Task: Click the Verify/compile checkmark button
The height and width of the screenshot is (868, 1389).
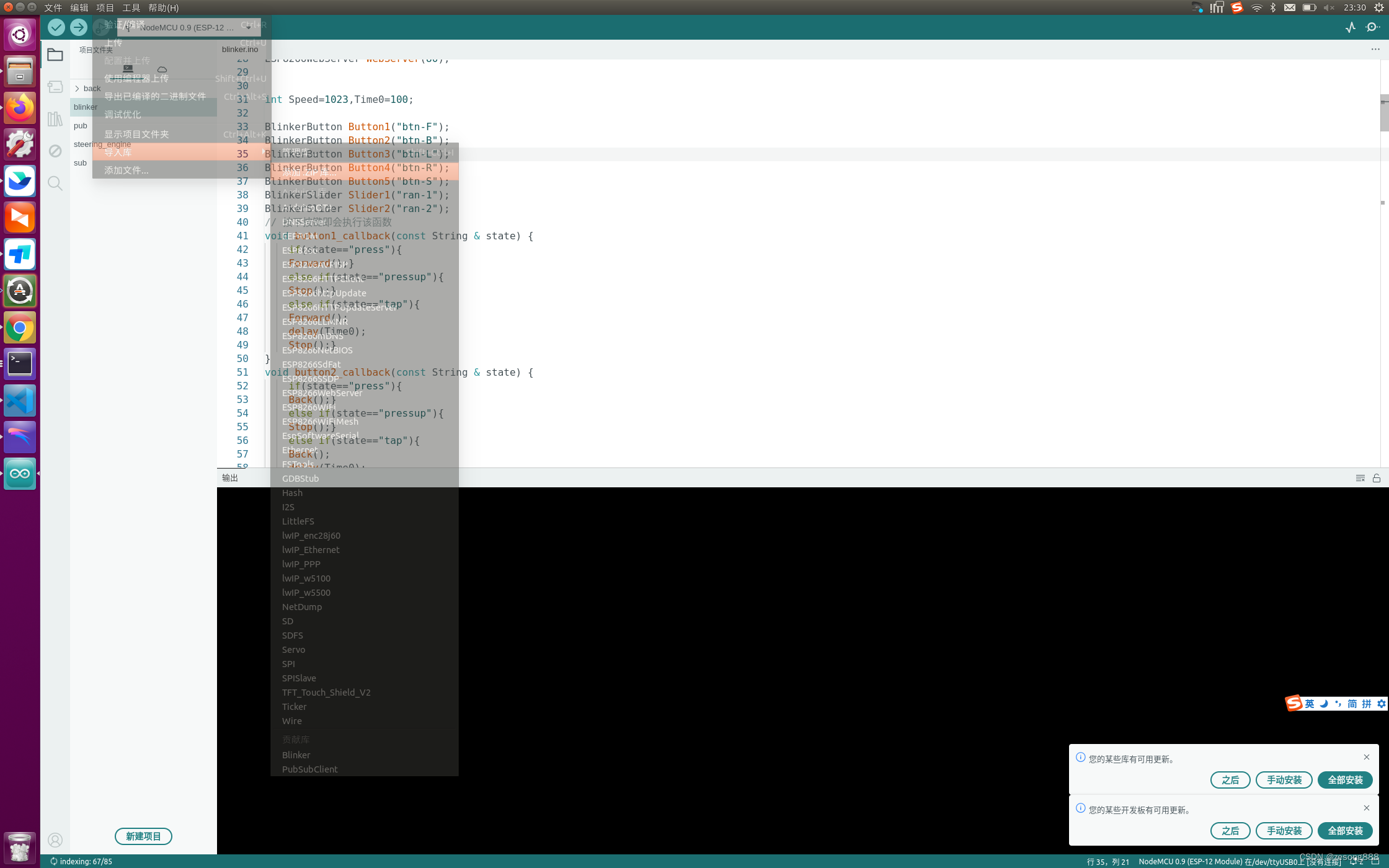Action: (56, 27)
